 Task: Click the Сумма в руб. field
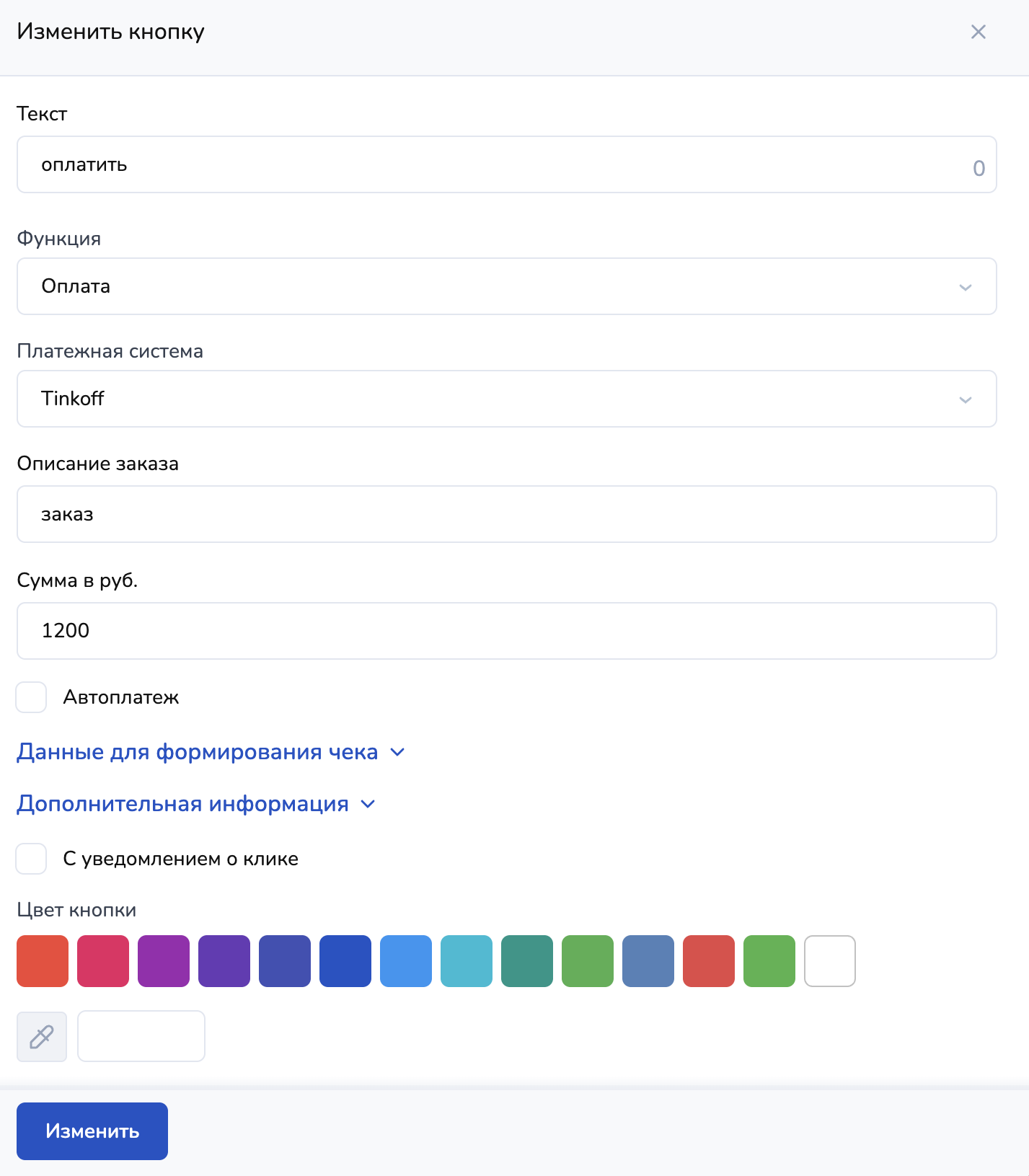pyautogui.click(x=506, y=631)
